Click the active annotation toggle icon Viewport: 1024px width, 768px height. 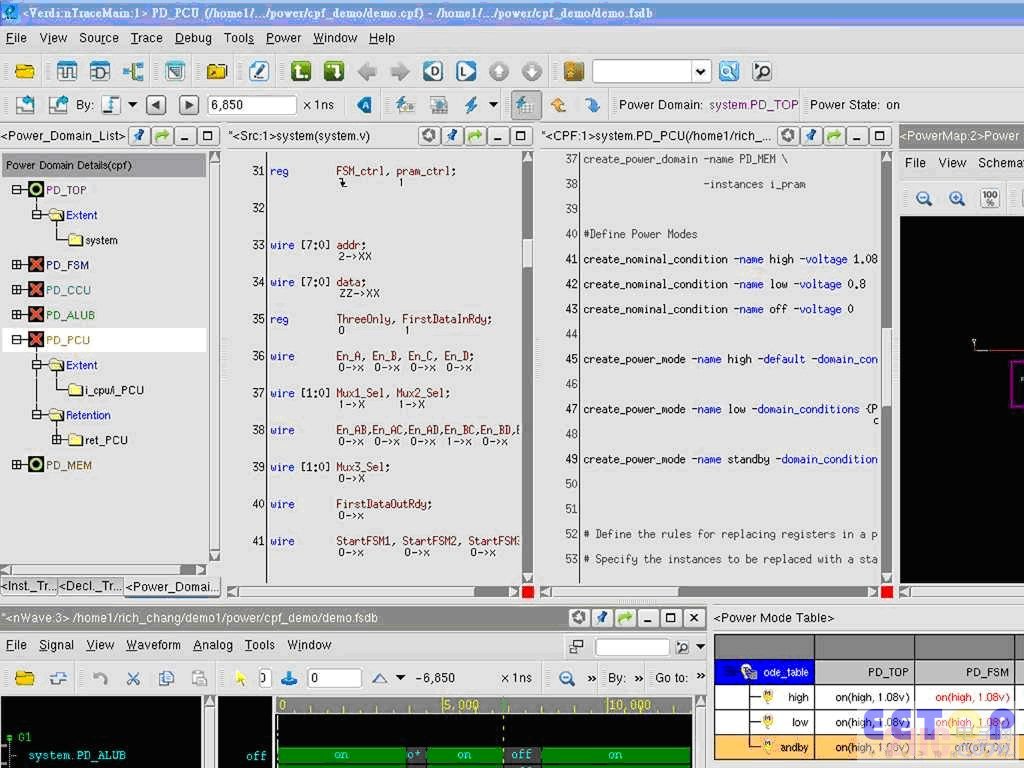tap(525, 104)
